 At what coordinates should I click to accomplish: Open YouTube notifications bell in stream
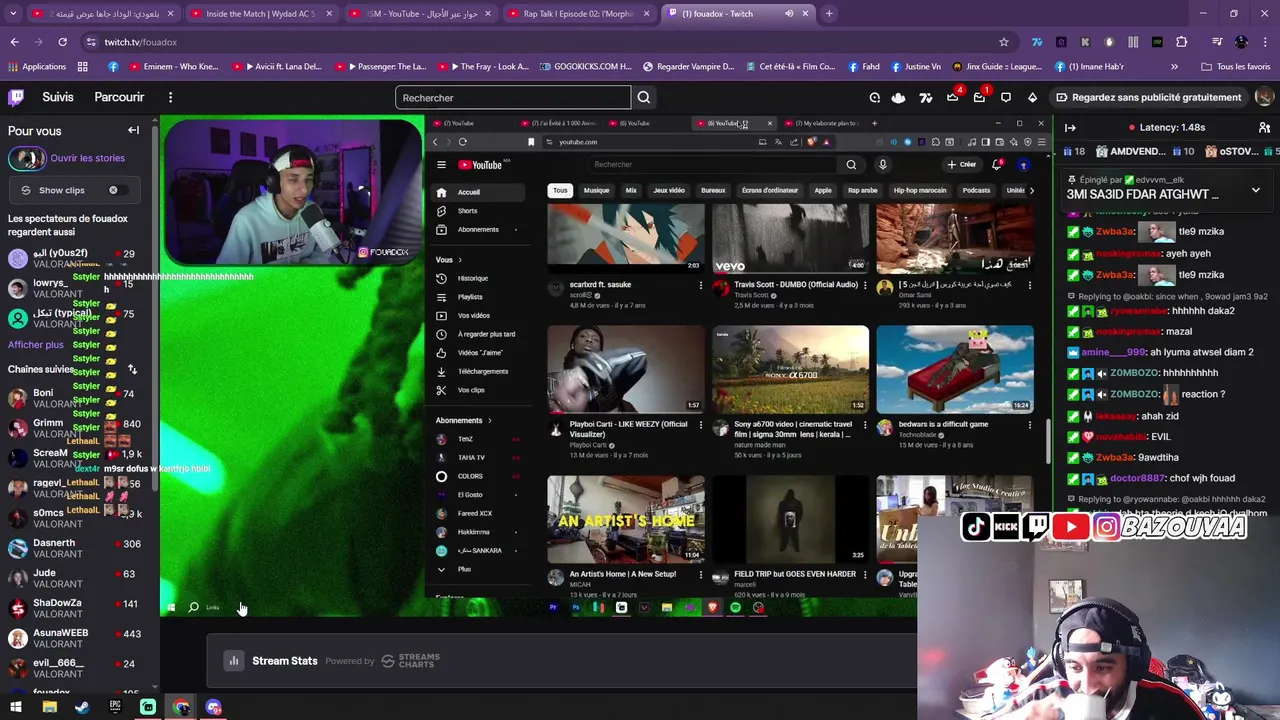[x=996, y=165]
